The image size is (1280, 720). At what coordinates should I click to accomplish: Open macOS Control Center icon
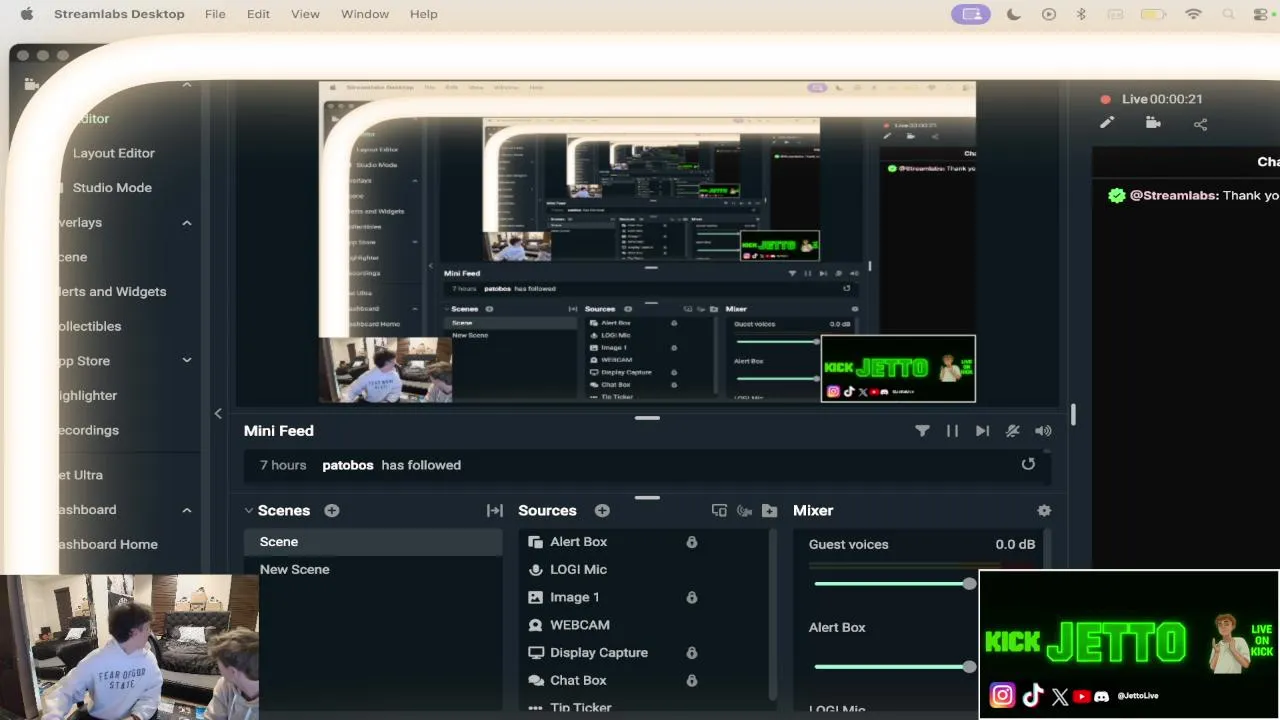coord(1260,14)
